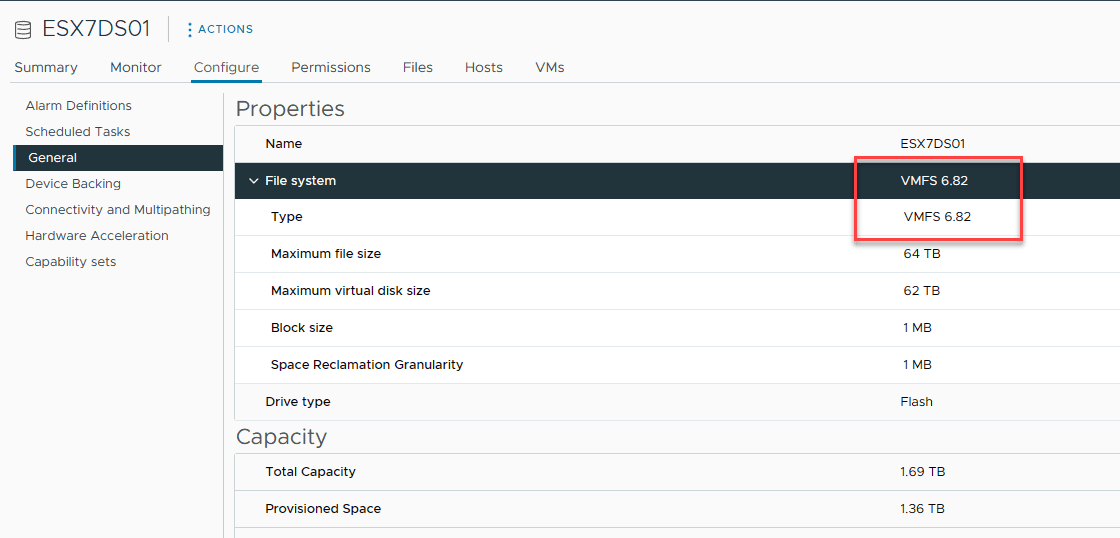
Task: Click the datastore icon beside ESX7DS01
Action: [x=23, y=30]
